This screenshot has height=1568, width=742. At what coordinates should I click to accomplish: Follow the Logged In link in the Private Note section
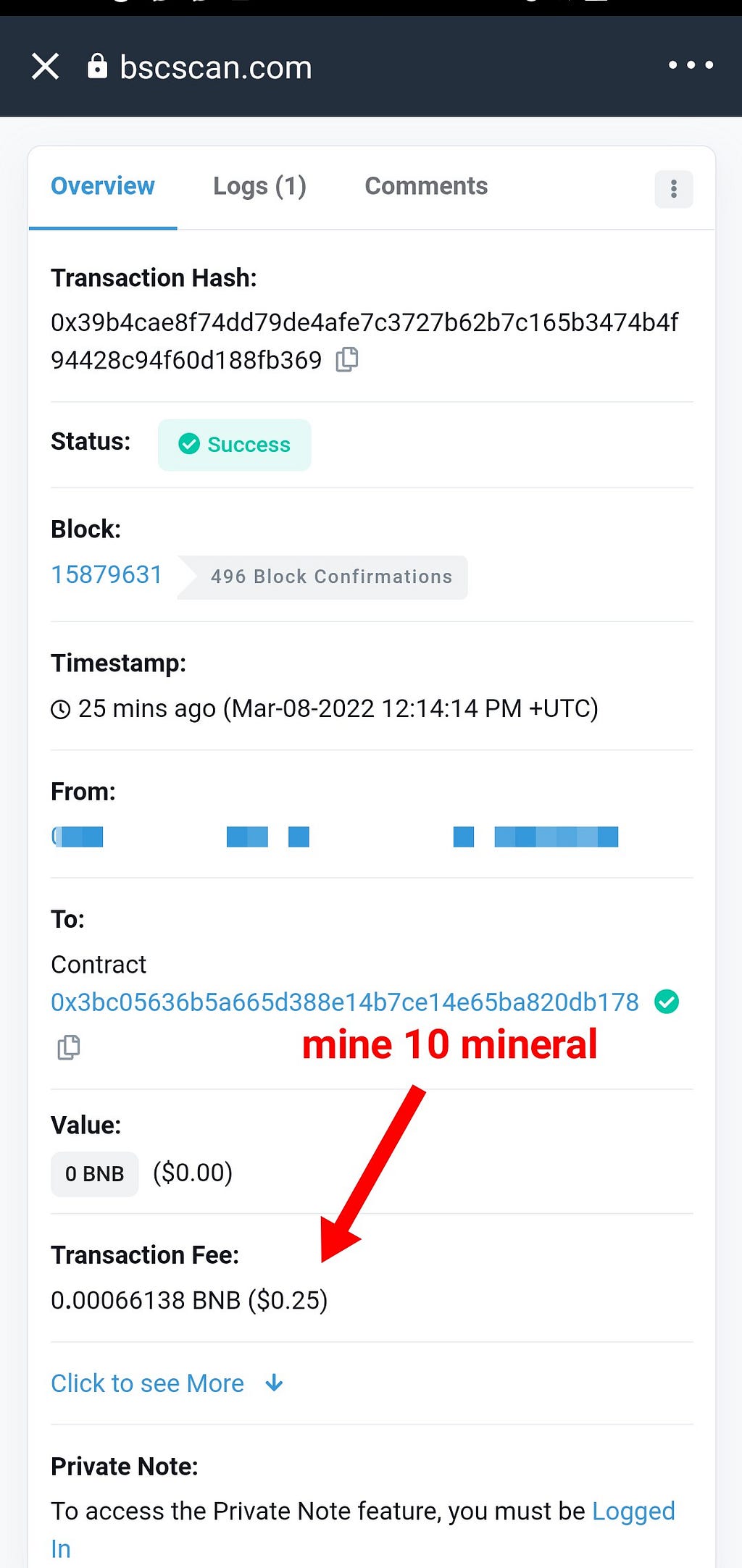click(362, 1530)
